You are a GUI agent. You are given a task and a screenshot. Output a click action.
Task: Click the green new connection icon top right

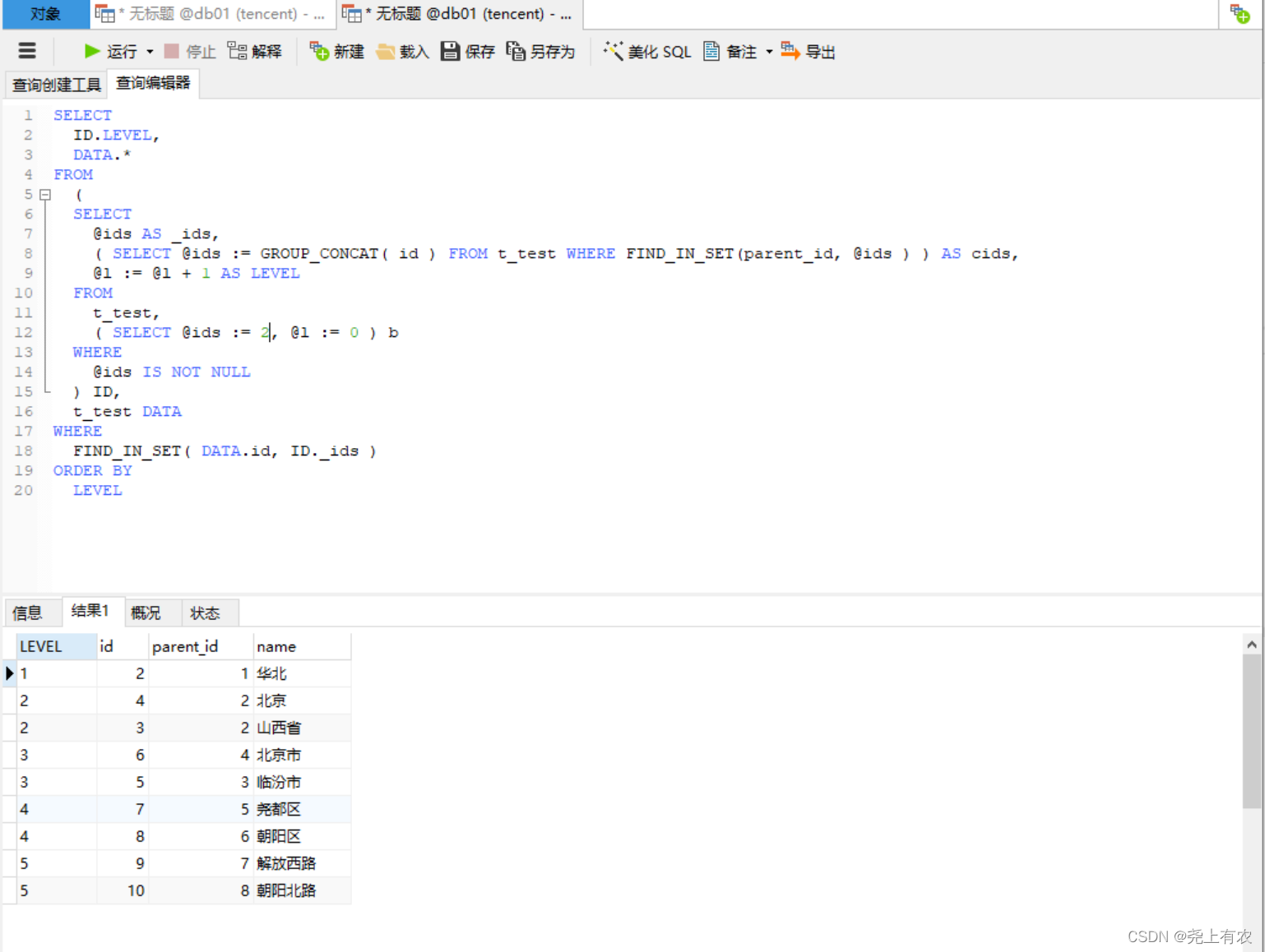pyautogui.click(x=1239, y=13)
